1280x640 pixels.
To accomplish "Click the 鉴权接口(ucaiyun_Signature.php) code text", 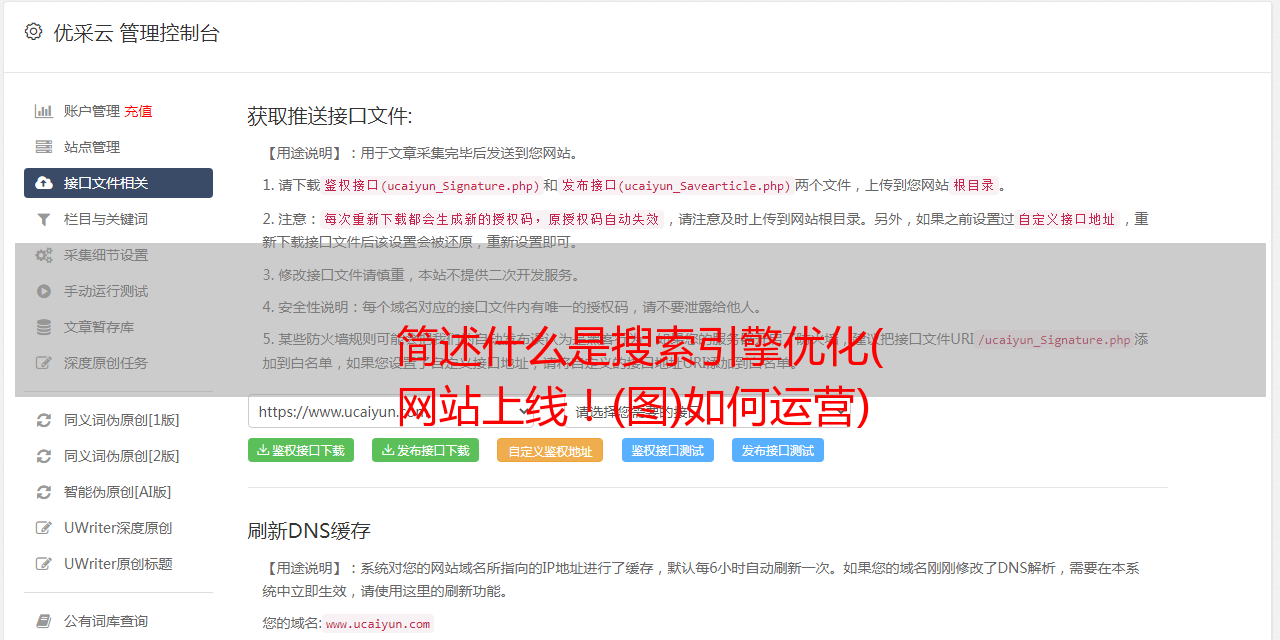I will click(x=431, y=185).
